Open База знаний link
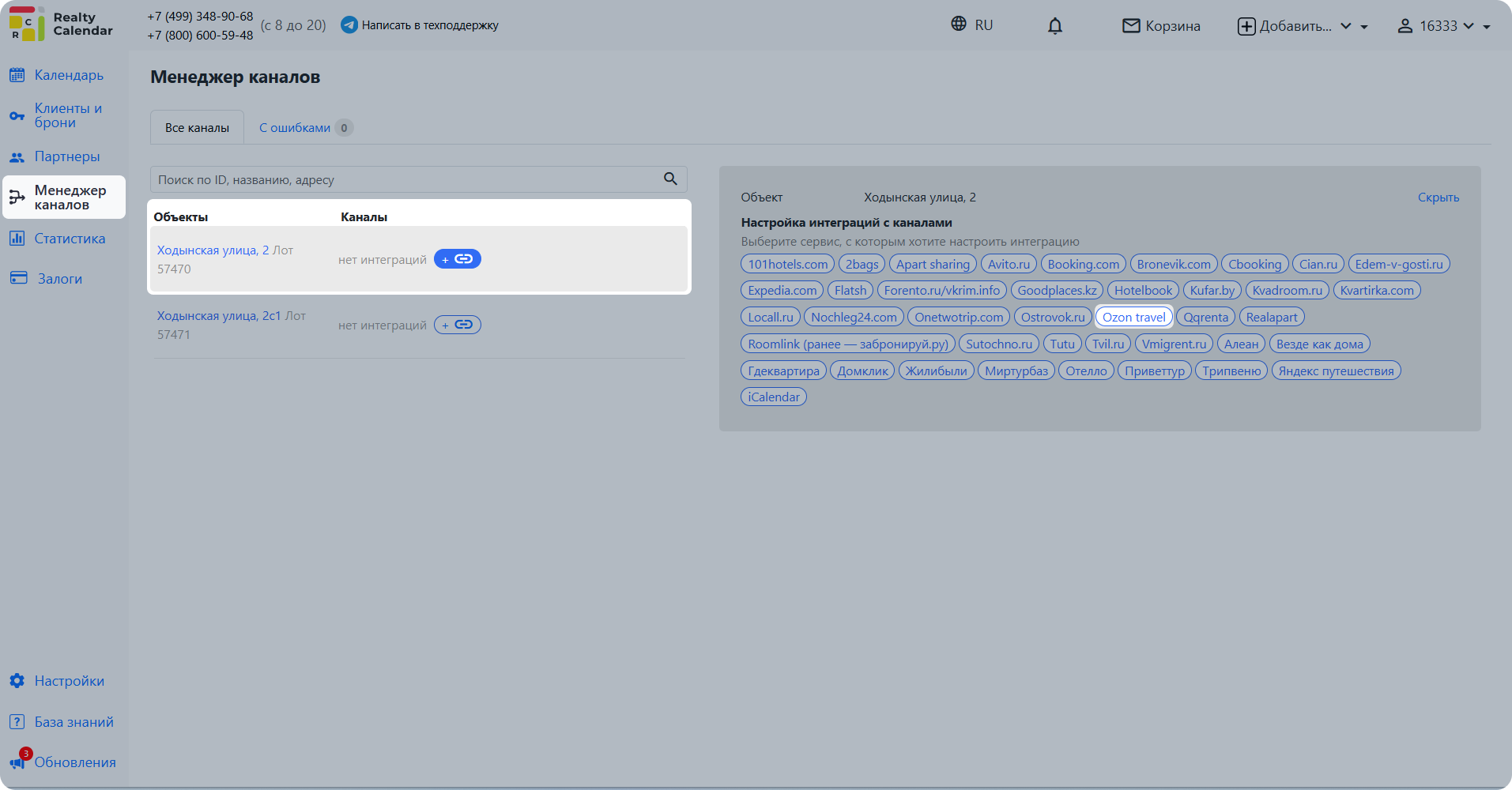Image resolution: width=1512 pixels, height=790 pixels. [74, 722]
